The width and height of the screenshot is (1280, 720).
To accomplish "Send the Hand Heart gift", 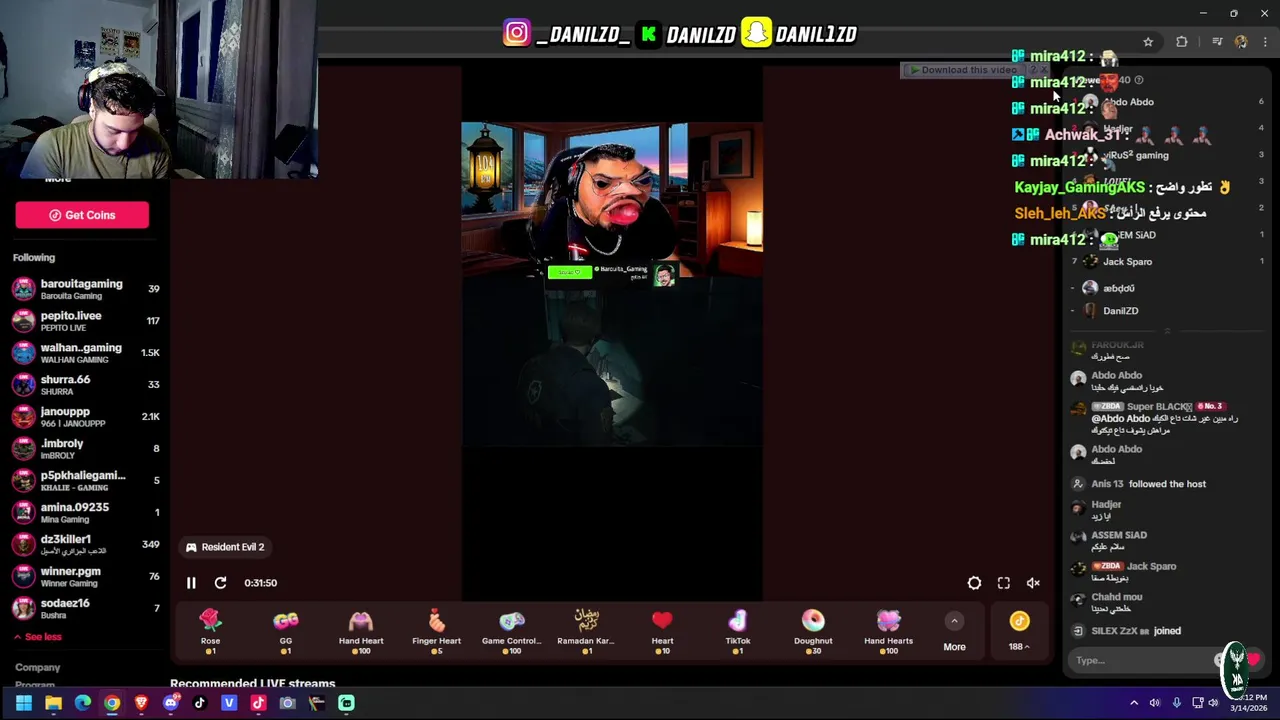I will click(x=361, y=632).
